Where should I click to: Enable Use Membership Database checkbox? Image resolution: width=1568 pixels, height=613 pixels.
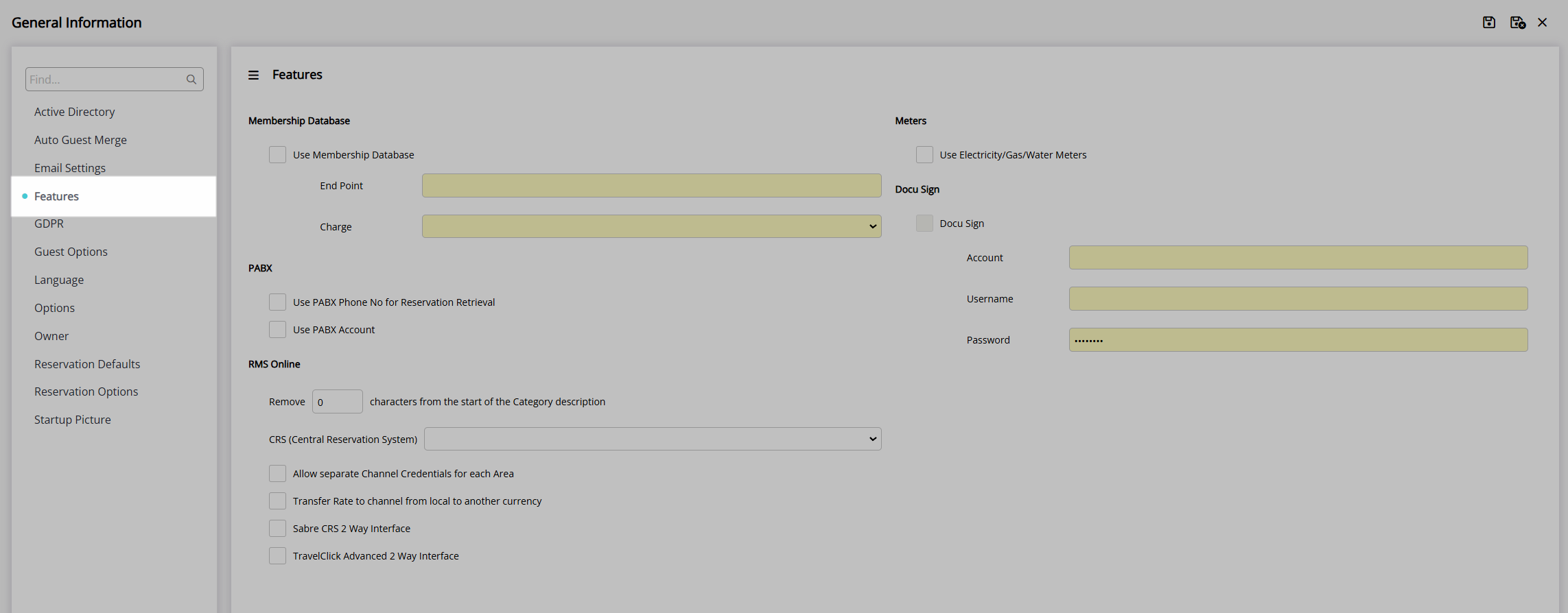coord(277,155)
